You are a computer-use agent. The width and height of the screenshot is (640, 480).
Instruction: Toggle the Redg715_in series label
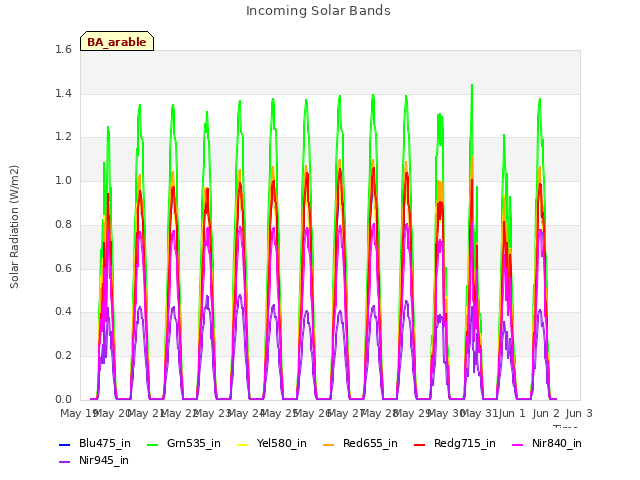point(465,443)
